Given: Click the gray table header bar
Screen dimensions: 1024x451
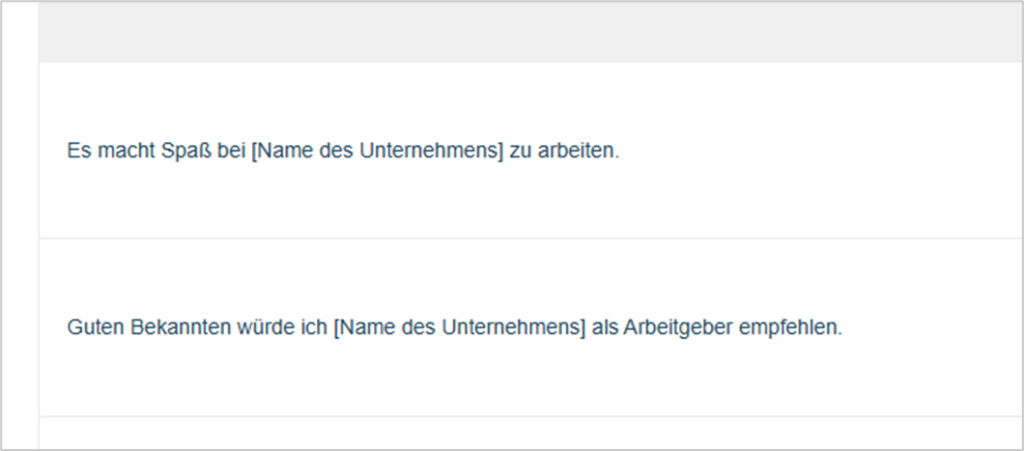Looking at the screenshot, I should point(531,33).
